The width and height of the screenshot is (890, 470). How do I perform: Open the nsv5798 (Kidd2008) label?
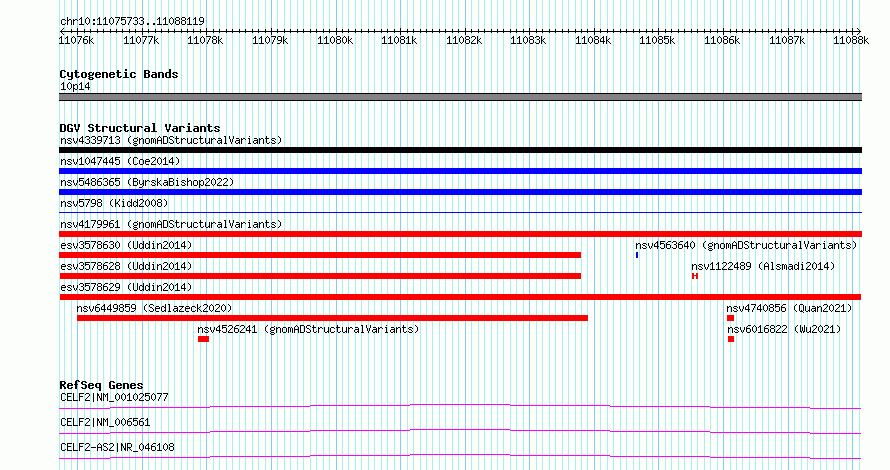(114, 203)
